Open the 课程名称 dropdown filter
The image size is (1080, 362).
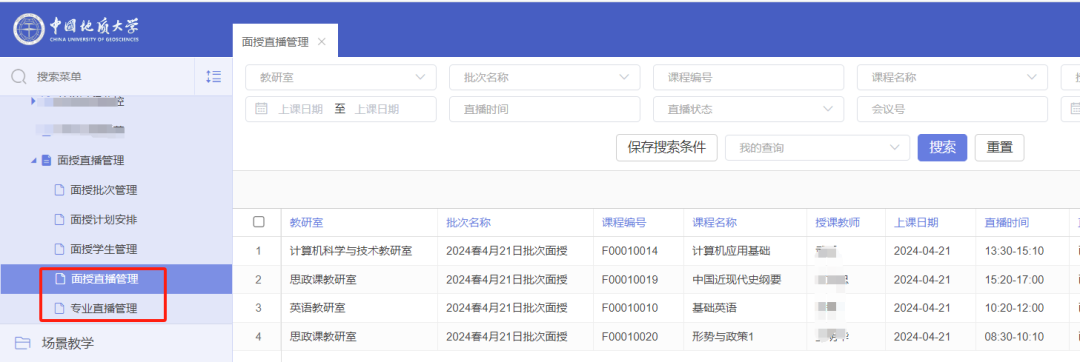(x=953, y=77)
